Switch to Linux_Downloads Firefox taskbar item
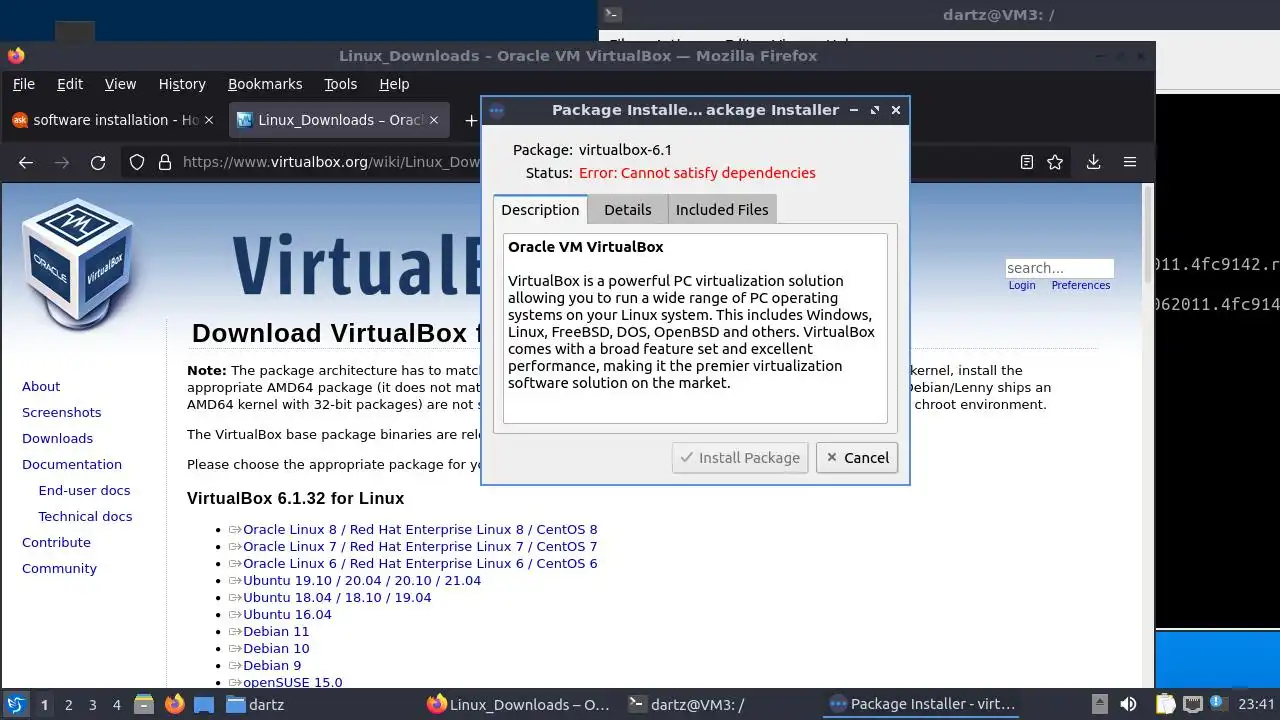 point(518,705)
